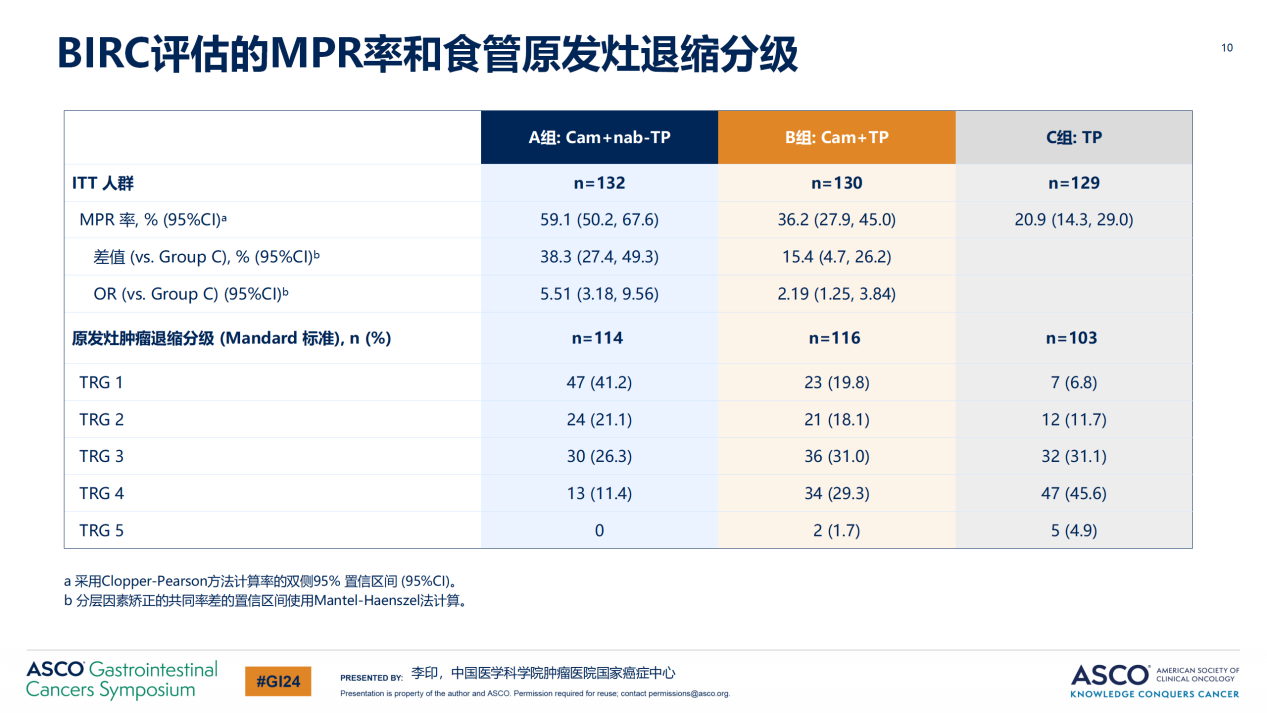Click the 原发灶肿瘤退缩分级 (Mandard 标准) heading
1267x713 pixels.
231,338
